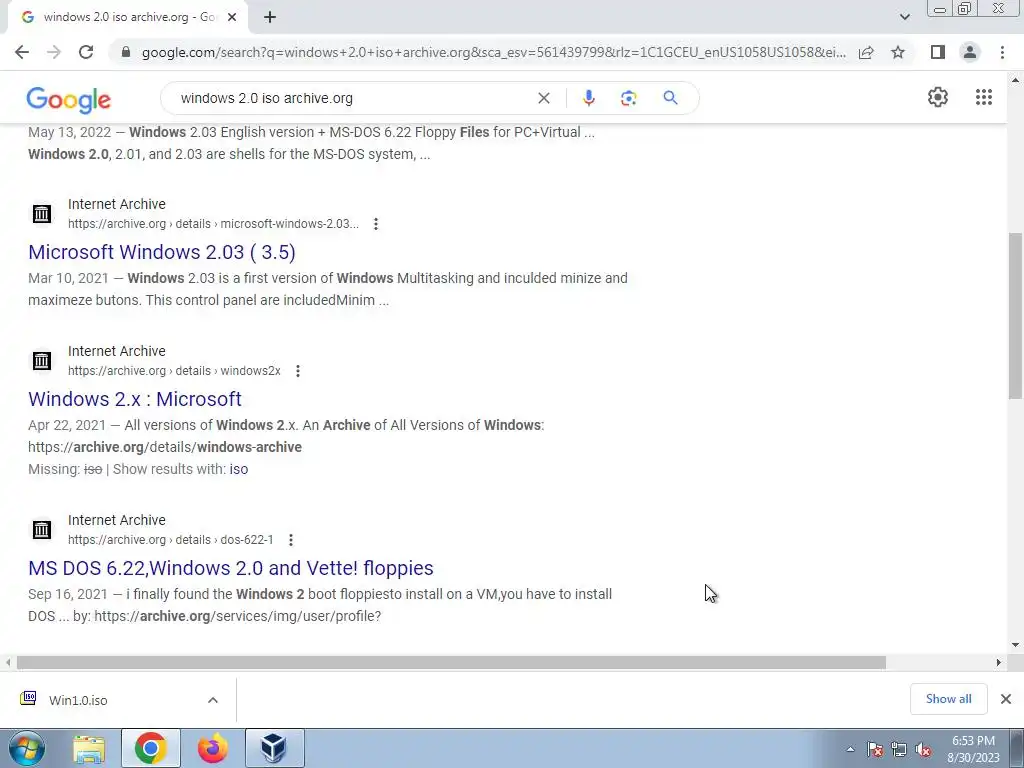Close the 'windows 2.0 iso archive.org' tab
The height and width of the screenshot is (768, 1024).
coord(232,18)
